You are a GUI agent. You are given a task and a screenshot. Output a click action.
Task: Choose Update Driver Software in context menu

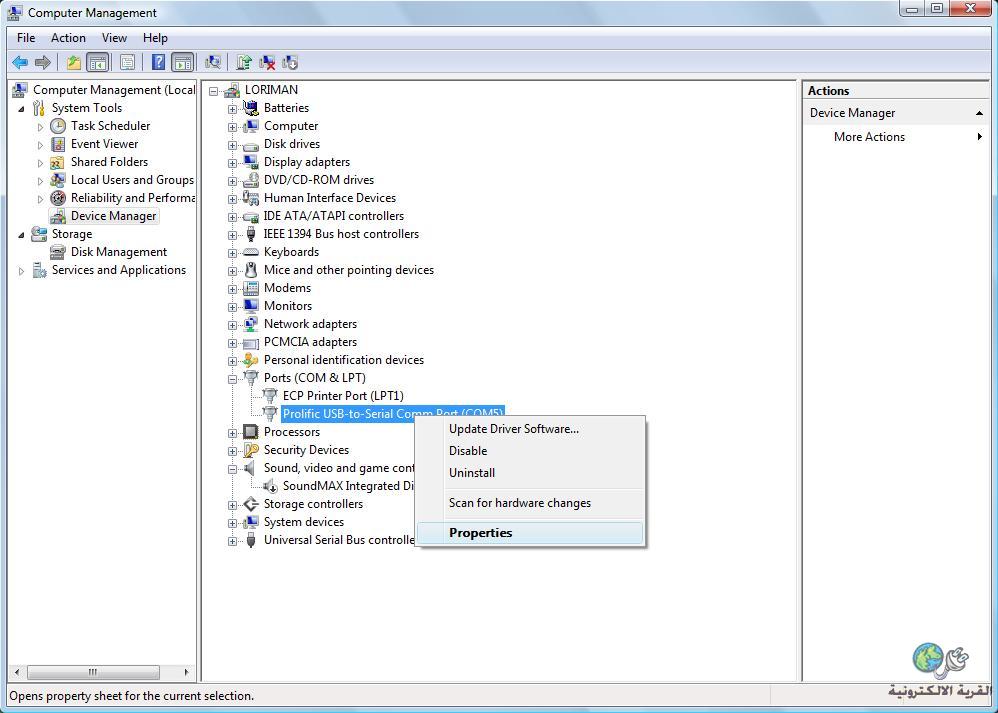coord(530,429)
